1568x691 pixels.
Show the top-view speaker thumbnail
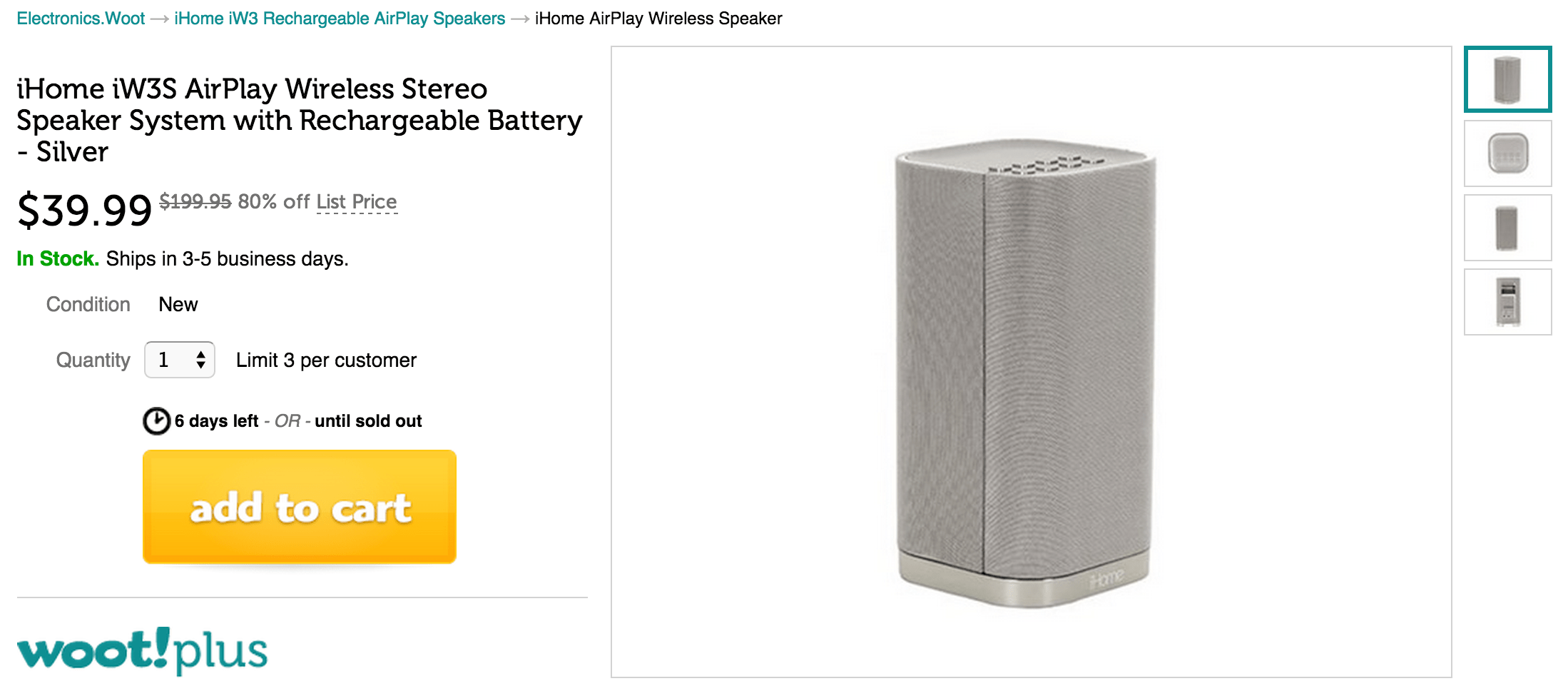coord(1507,153)
